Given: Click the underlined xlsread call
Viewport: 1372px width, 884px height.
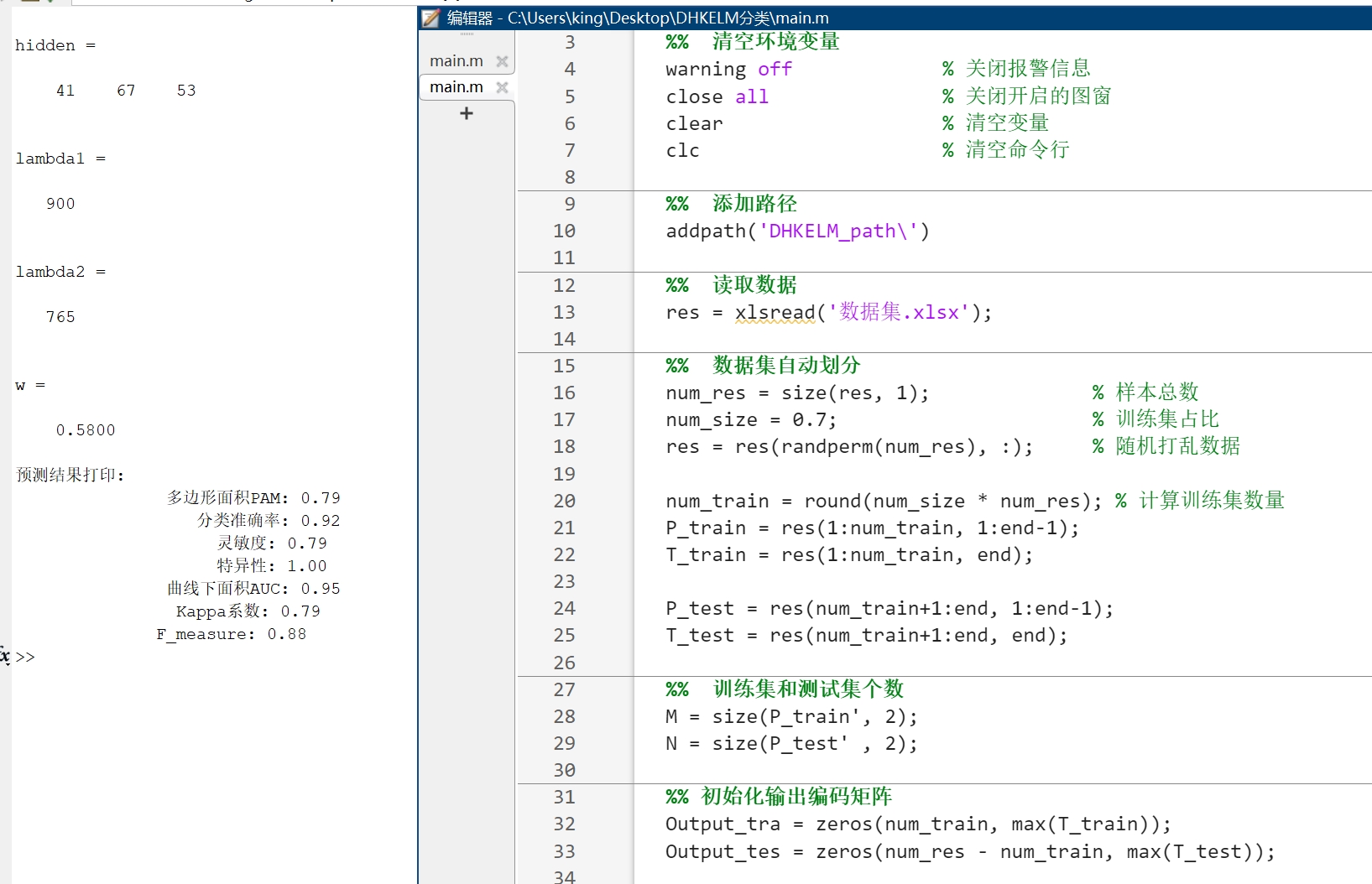Looking at the screenshot, I should [775, 313].
